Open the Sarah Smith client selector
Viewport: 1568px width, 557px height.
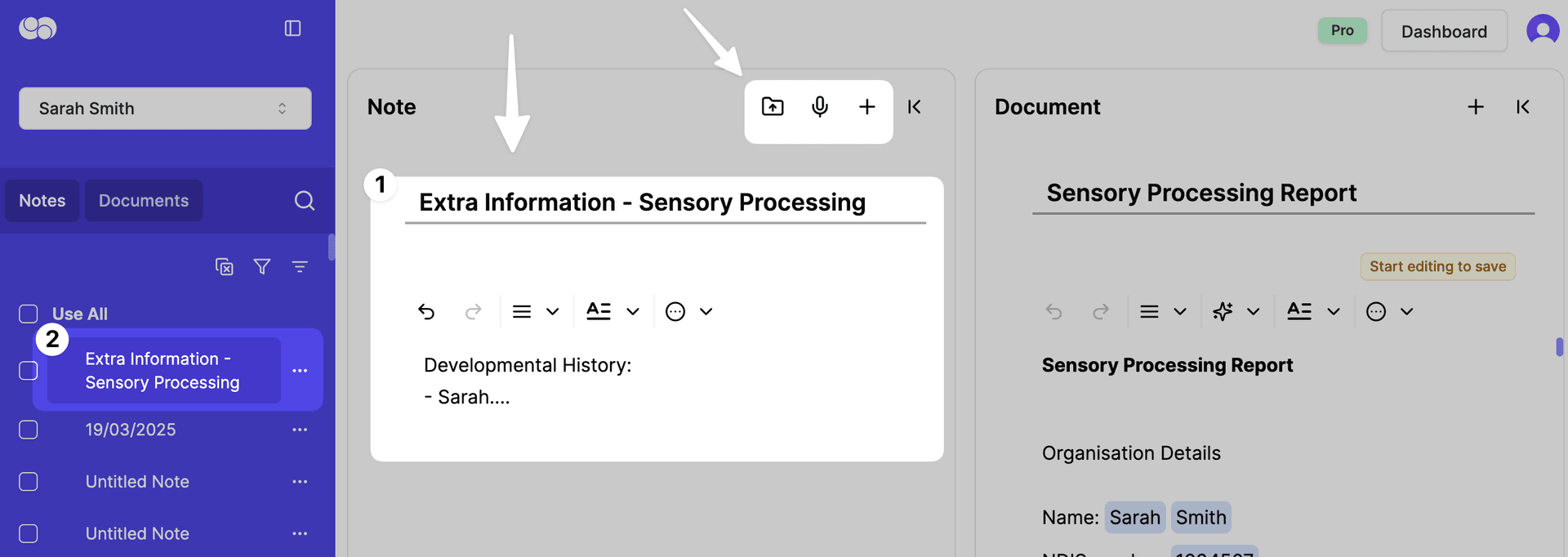[165, 109]
